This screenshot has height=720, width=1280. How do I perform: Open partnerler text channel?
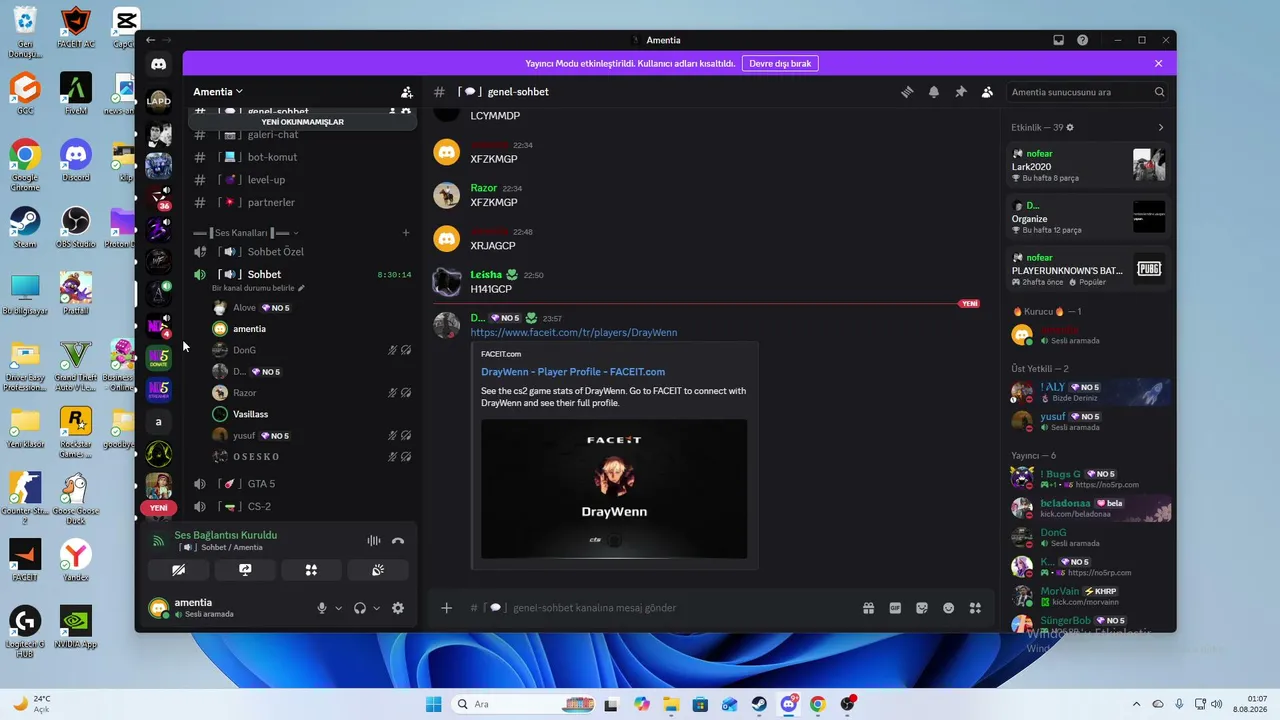[302, 202]
